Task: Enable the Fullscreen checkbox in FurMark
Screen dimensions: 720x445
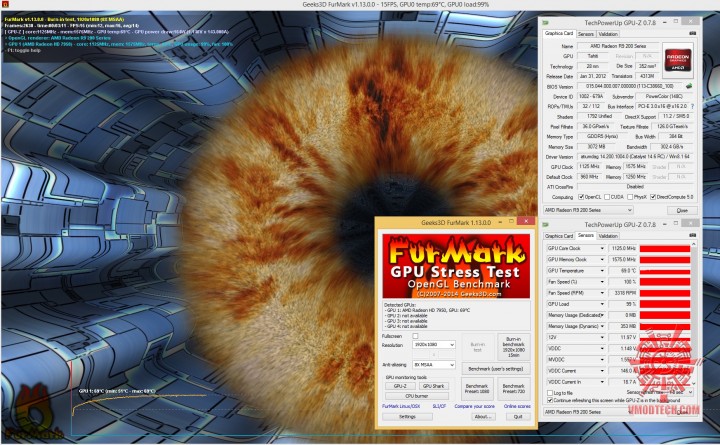Action: pos(415,336)
